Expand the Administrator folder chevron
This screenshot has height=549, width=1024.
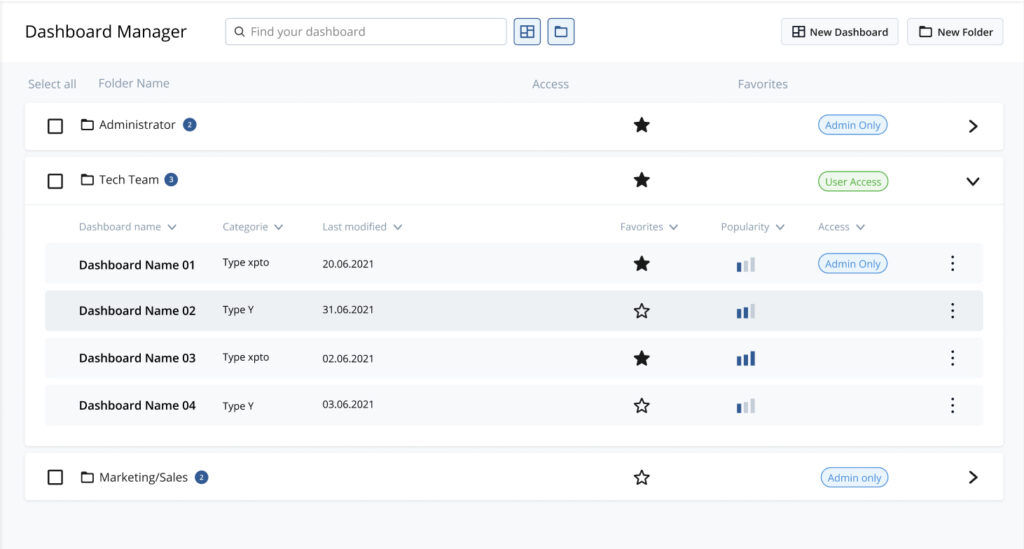pos(972,126)
